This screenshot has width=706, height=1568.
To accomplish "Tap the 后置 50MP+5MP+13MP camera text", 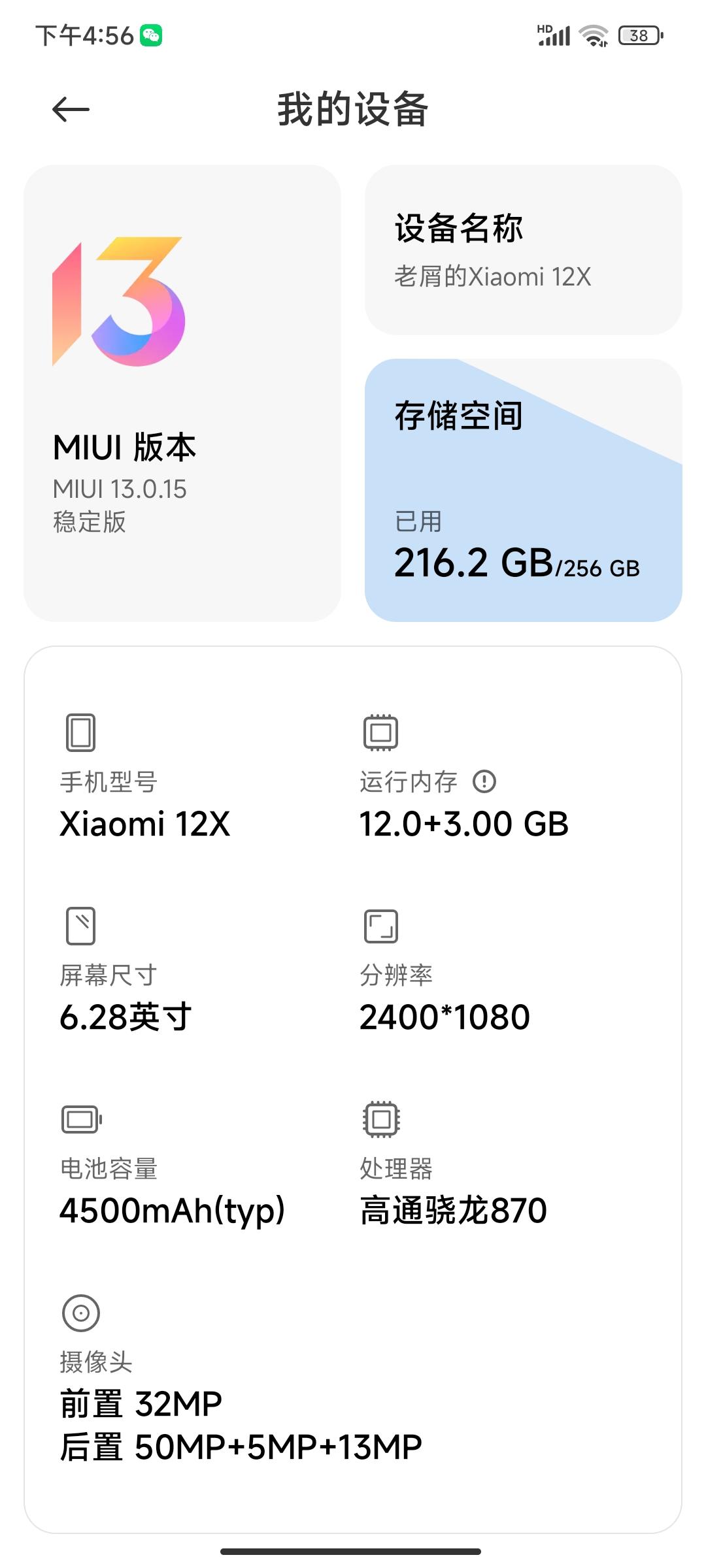I will [x=241, y=1447].
